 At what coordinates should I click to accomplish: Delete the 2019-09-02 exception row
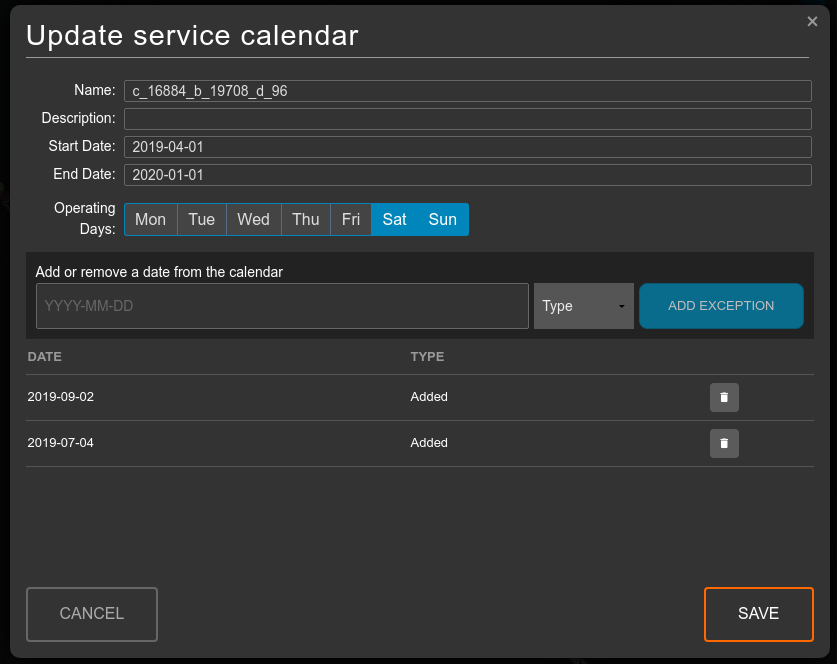(x=724, y=397)
